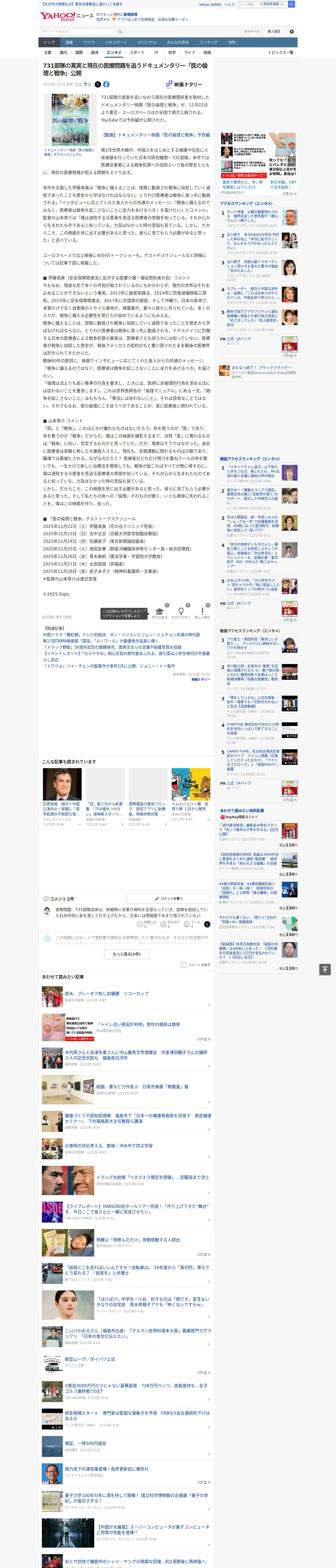Open 購入履歴 link

(274, 32)
